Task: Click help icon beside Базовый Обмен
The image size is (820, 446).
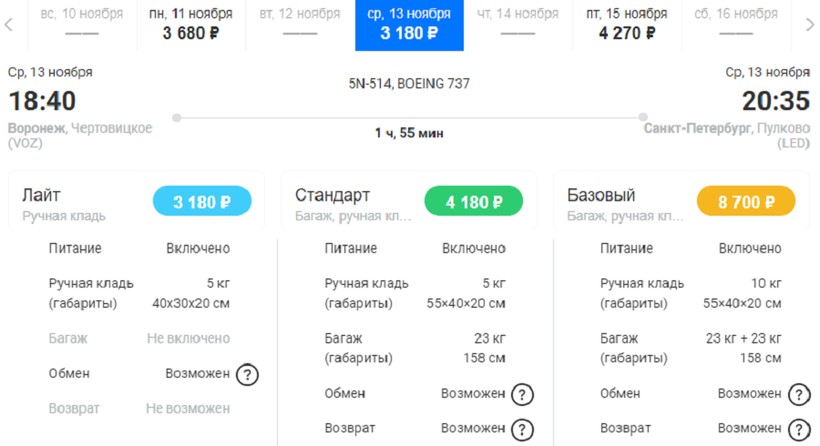Action: coord(798,394)
